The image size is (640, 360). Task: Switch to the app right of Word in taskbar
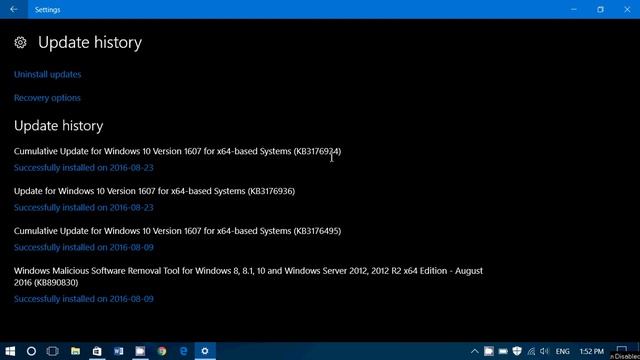click(140, 351)
